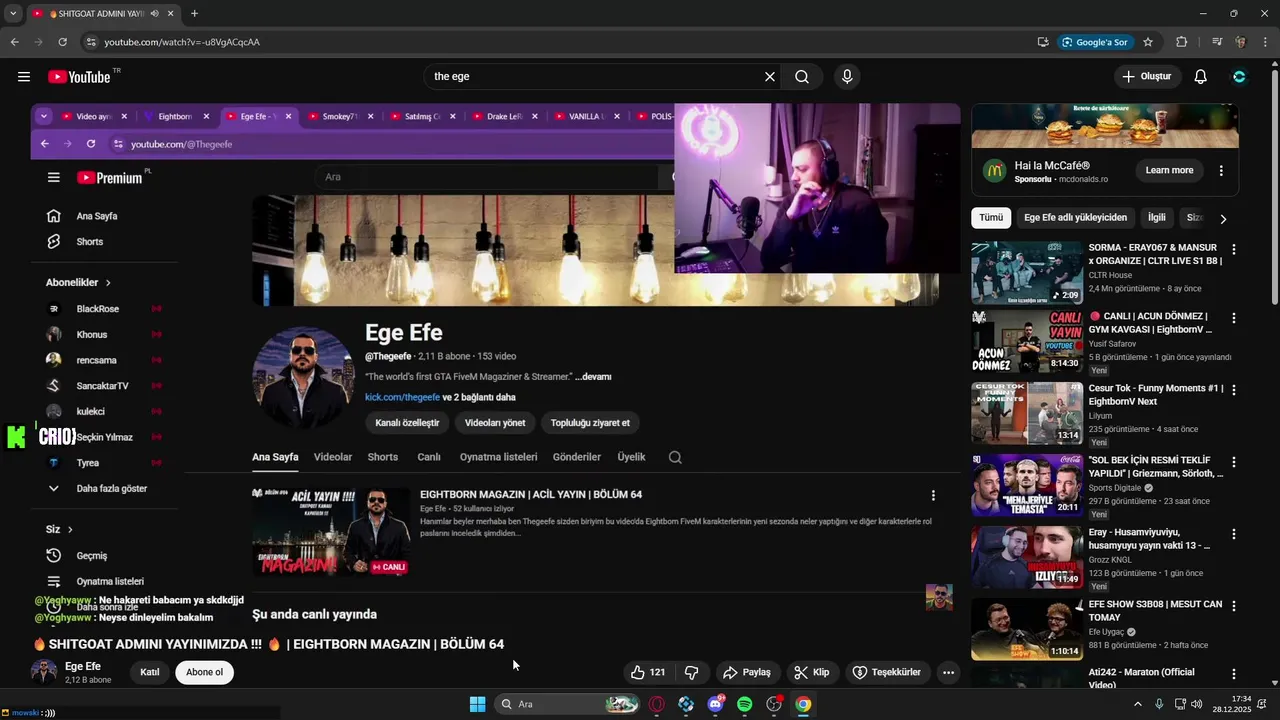Go back in Chrome
Screen dimensions: 1280x720
pyautogui.click(x=14, y=42)
